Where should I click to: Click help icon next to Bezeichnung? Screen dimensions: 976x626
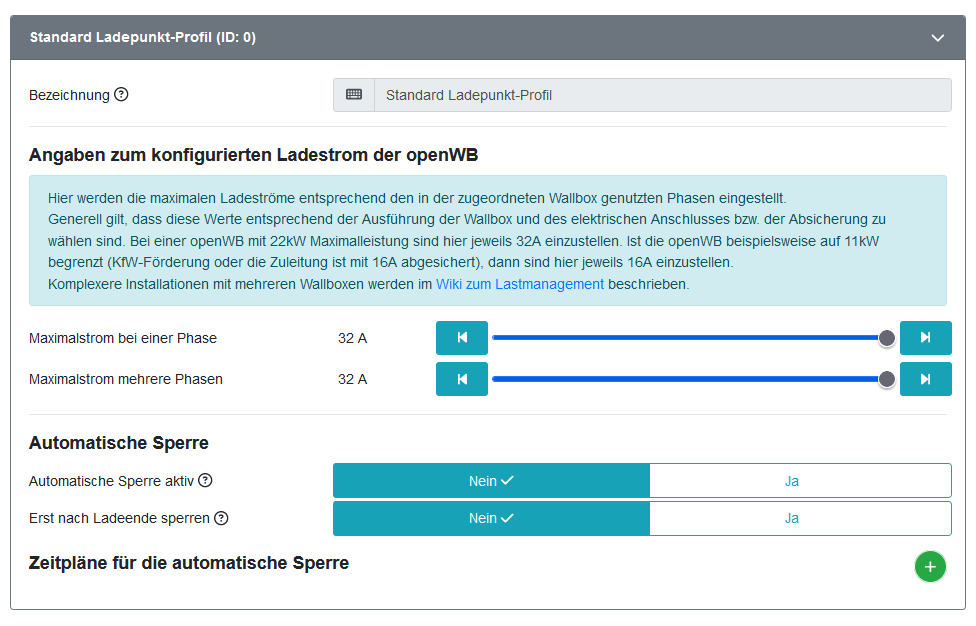click(121, 95)
